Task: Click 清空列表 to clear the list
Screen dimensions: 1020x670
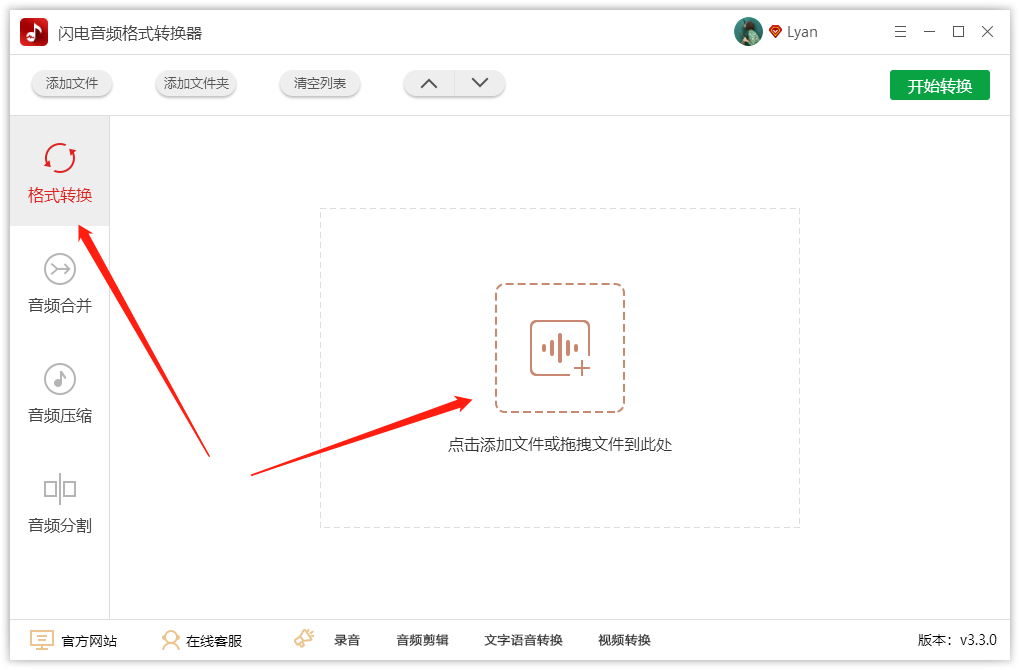Action: point(320,84)
